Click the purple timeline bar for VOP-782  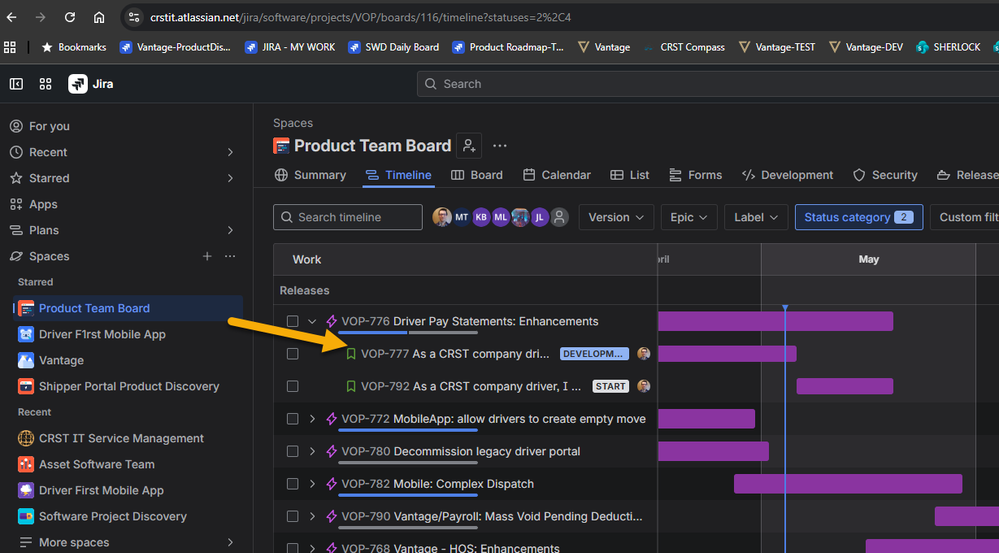(x=848, y=484)
